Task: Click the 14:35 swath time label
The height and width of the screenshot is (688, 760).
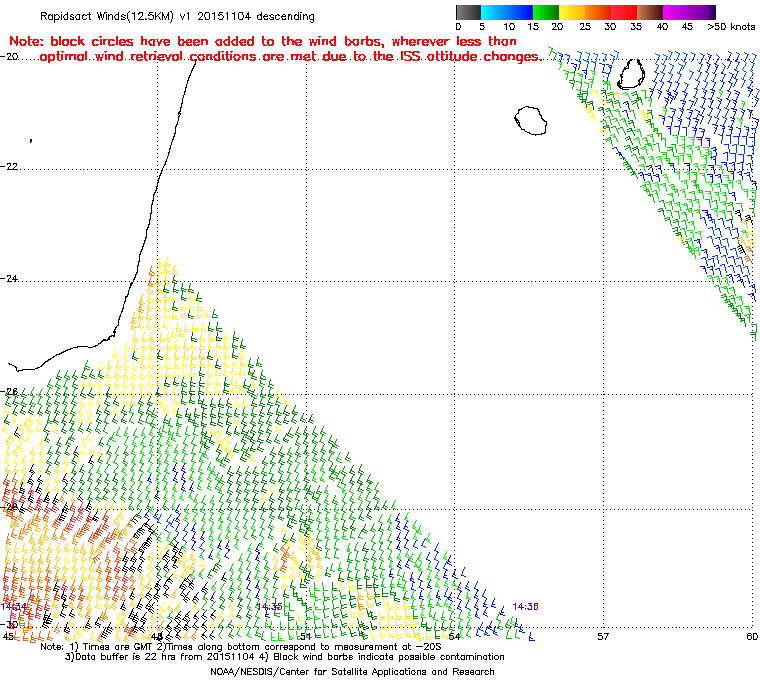Action: click(269, 607)
